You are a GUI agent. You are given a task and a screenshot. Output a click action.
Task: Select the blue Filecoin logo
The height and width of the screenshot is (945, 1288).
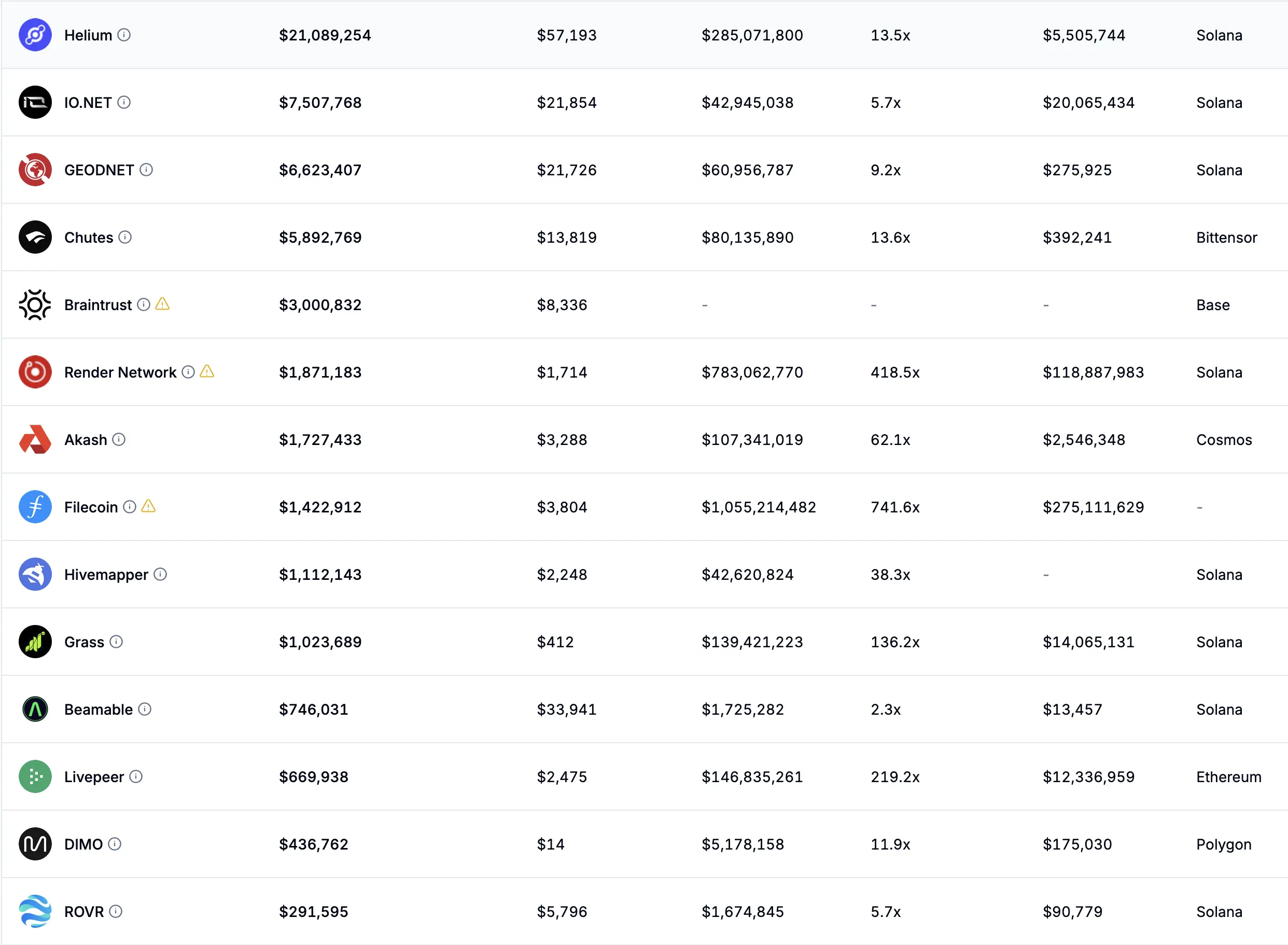click(x=35, y=507)
